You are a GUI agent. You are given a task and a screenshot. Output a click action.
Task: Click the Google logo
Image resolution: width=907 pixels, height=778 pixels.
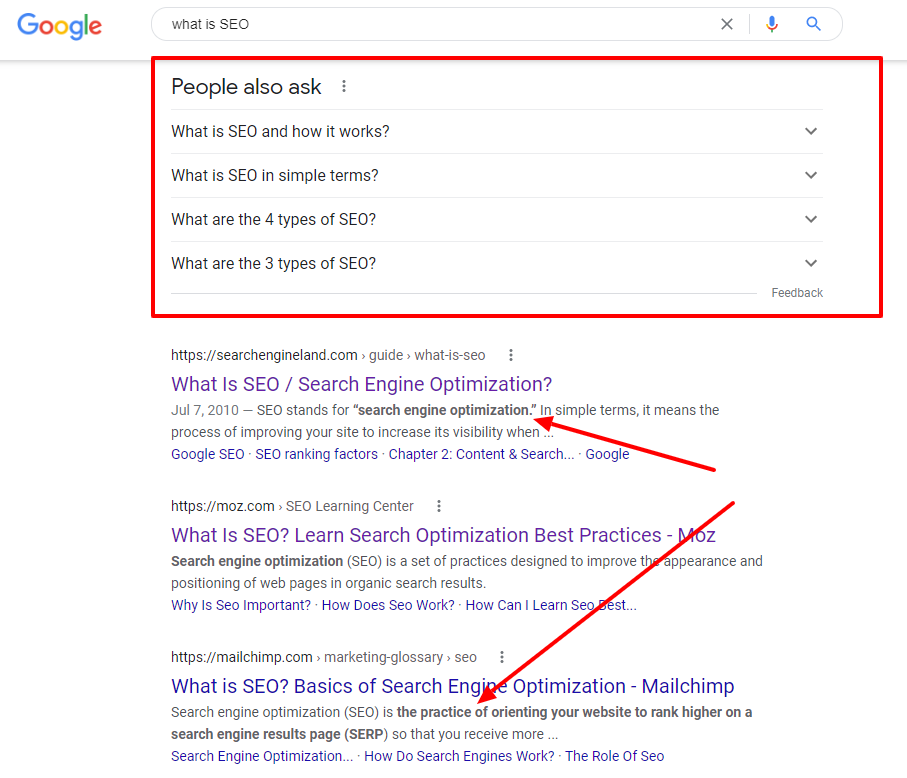tap(59, 27)
